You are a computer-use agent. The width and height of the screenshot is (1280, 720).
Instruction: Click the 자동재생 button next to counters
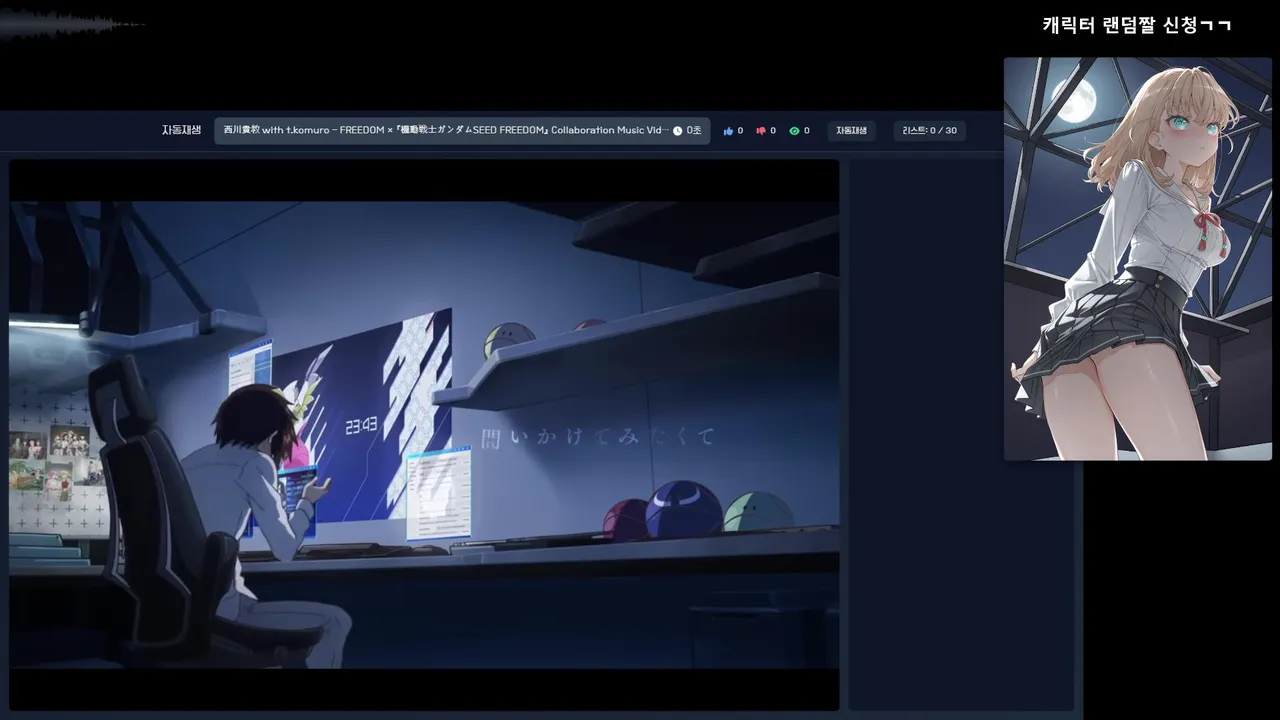pos(852,131)
